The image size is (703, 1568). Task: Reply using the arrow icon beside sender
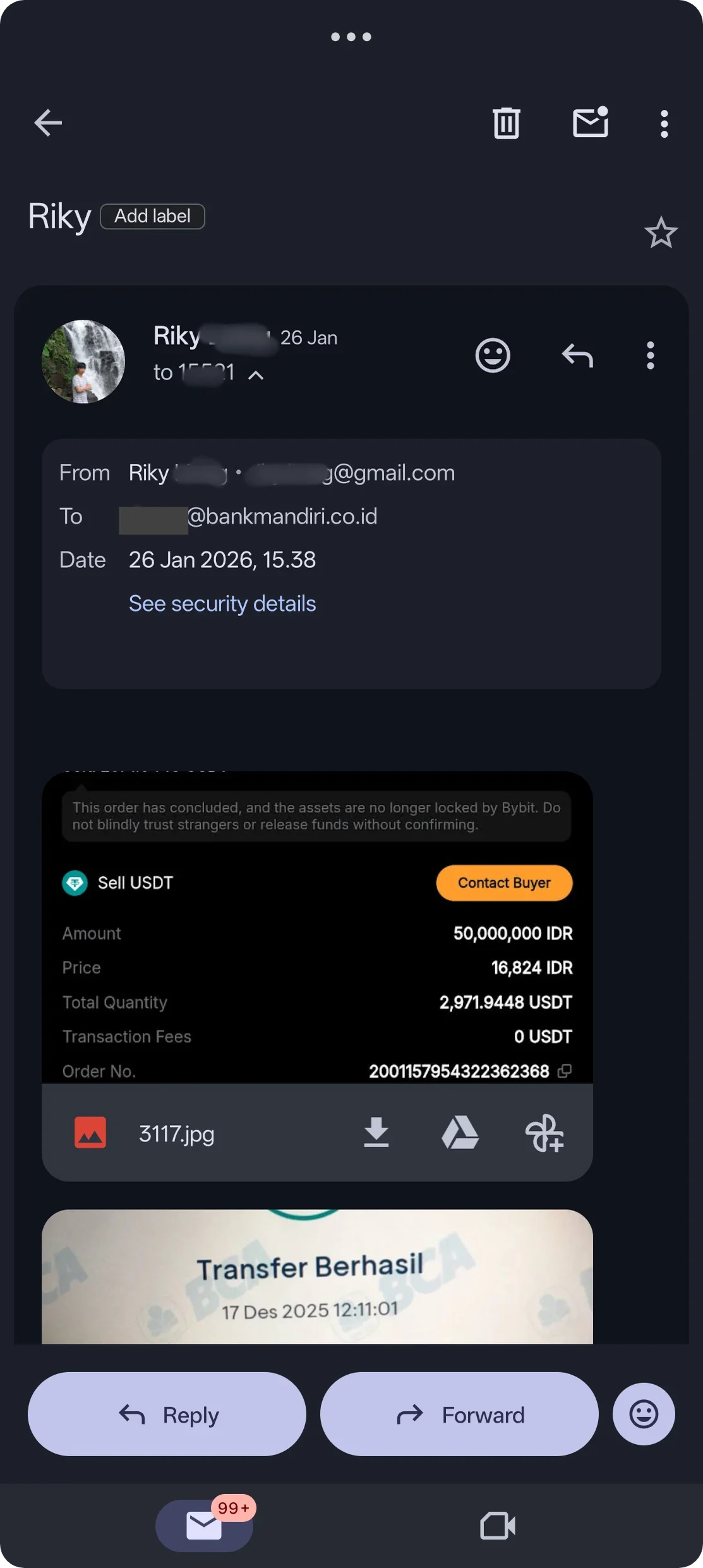point(577,356)
